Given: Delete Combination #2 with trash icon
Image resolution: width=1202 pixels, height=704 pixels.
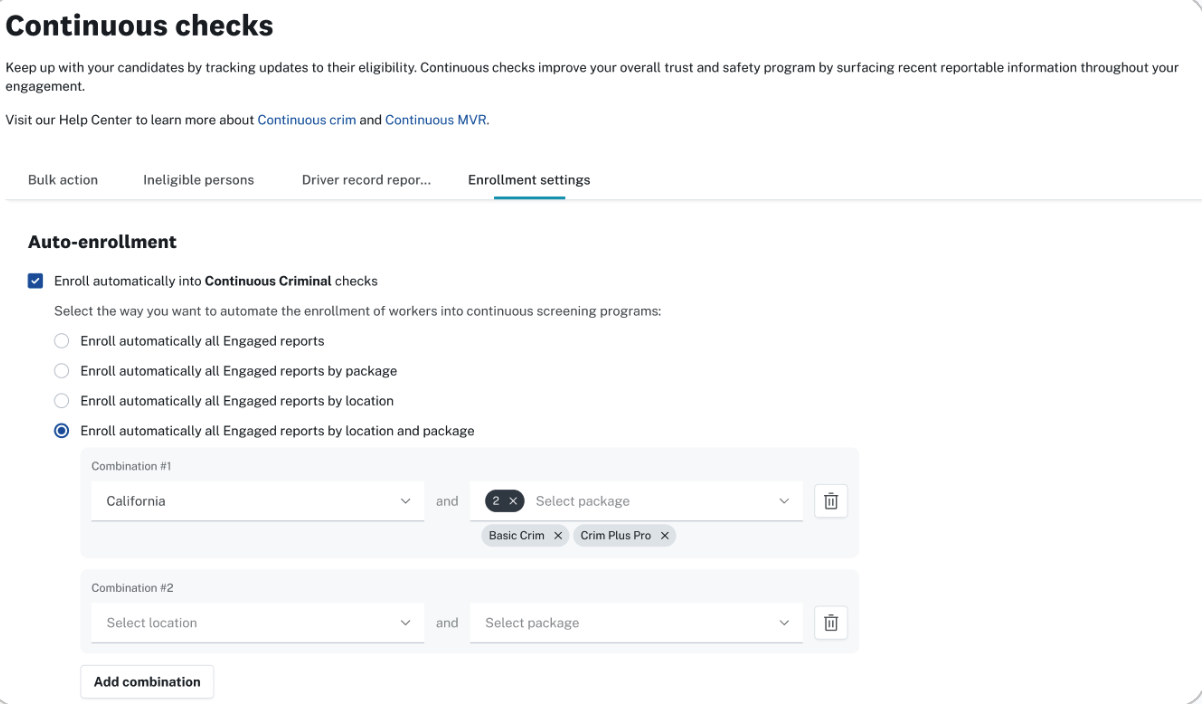Looking at the screenshot, I should pos(830,623).
